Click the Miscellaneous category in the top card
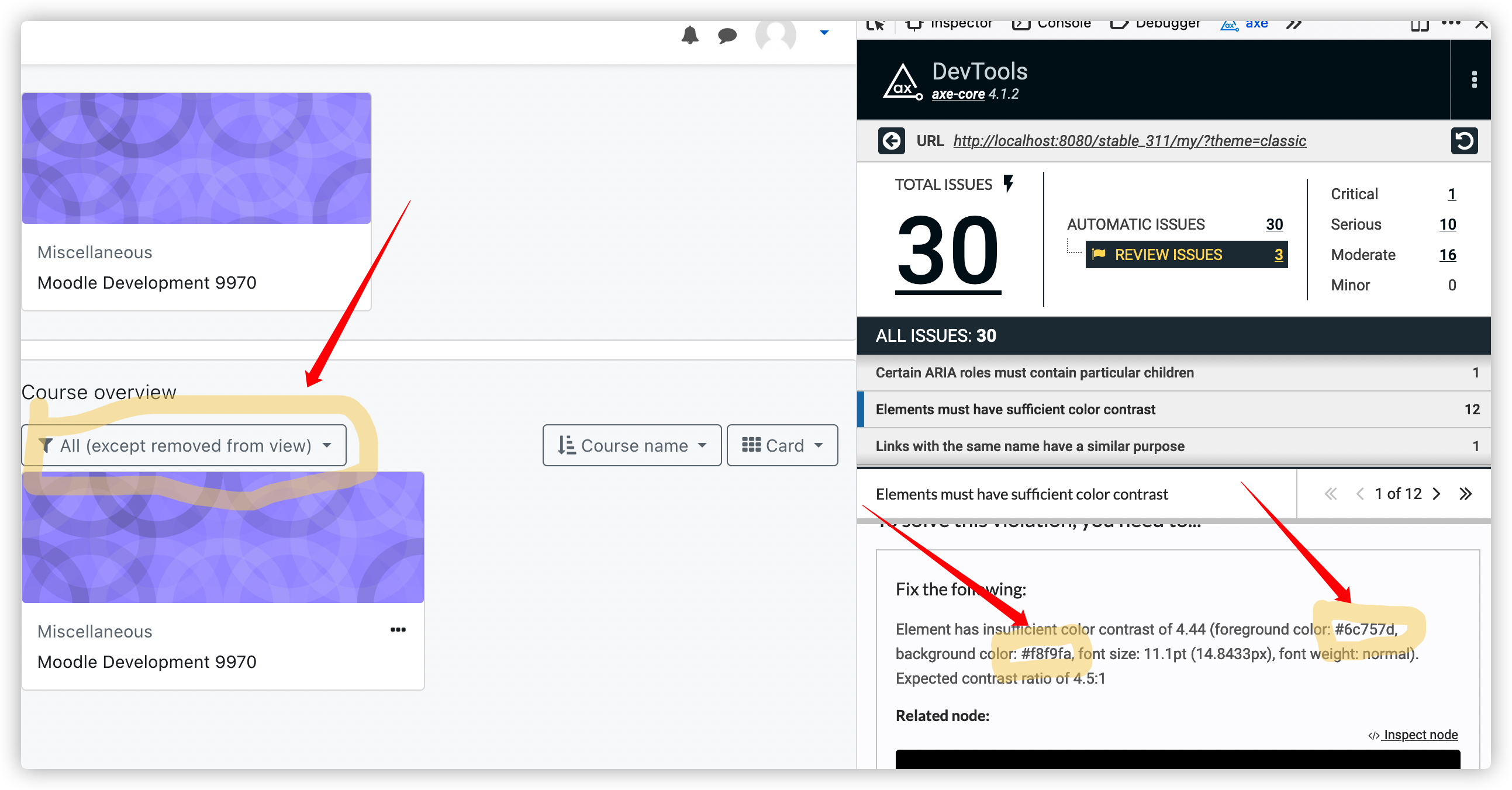1512x790 pixels. tap(95, 252)
